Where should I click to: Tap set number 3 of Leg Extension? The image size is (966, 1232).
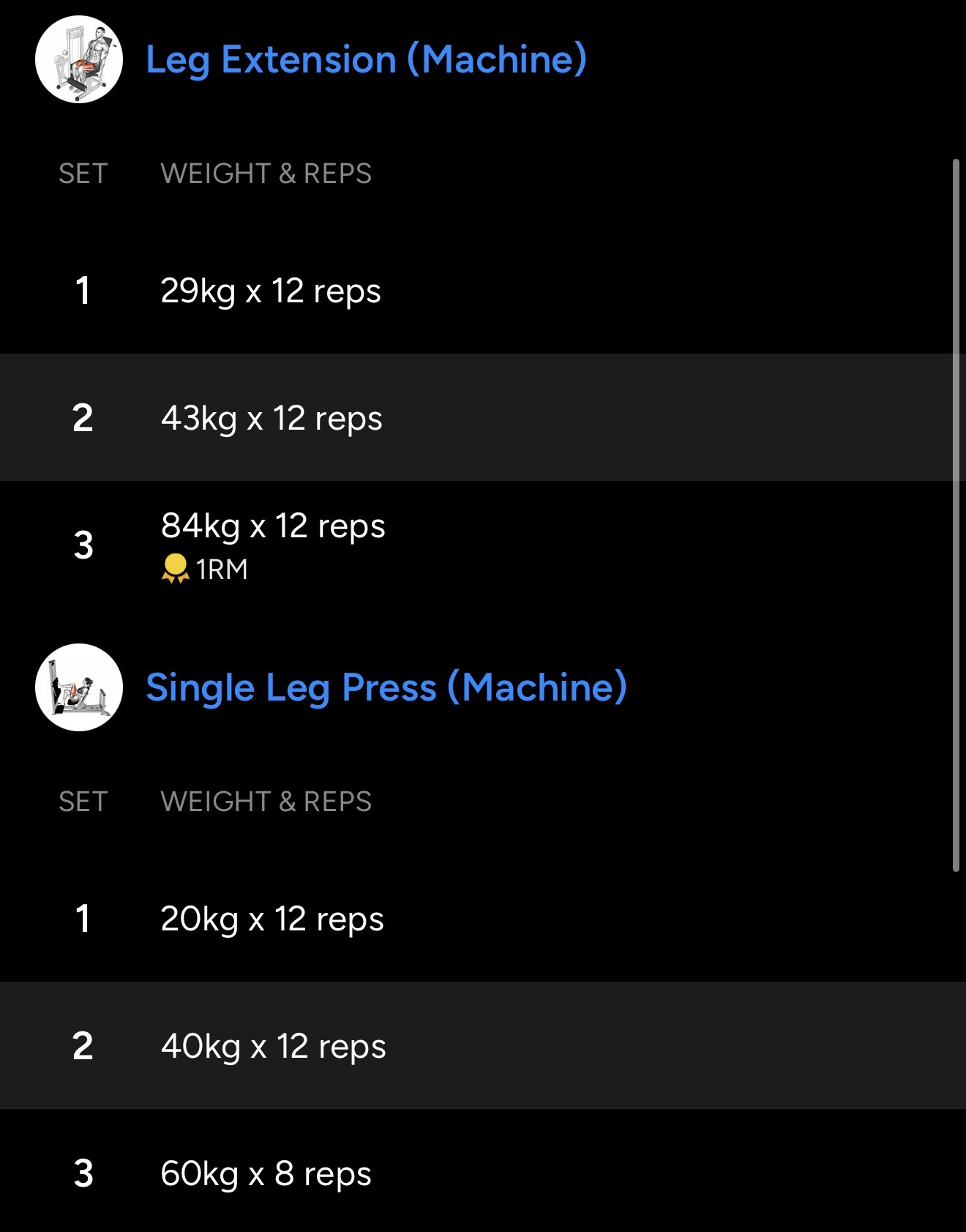pos(83,545)
